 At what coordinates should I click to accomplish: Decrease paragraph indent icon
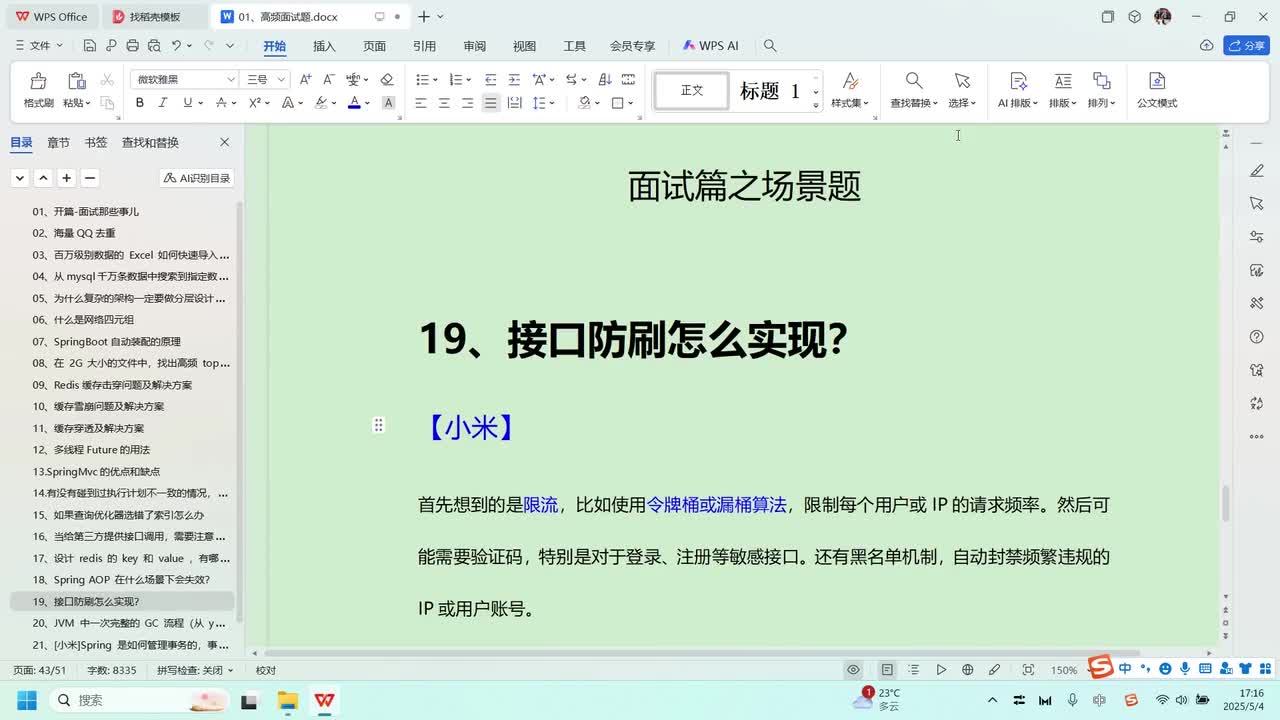[x=490, y=79]
